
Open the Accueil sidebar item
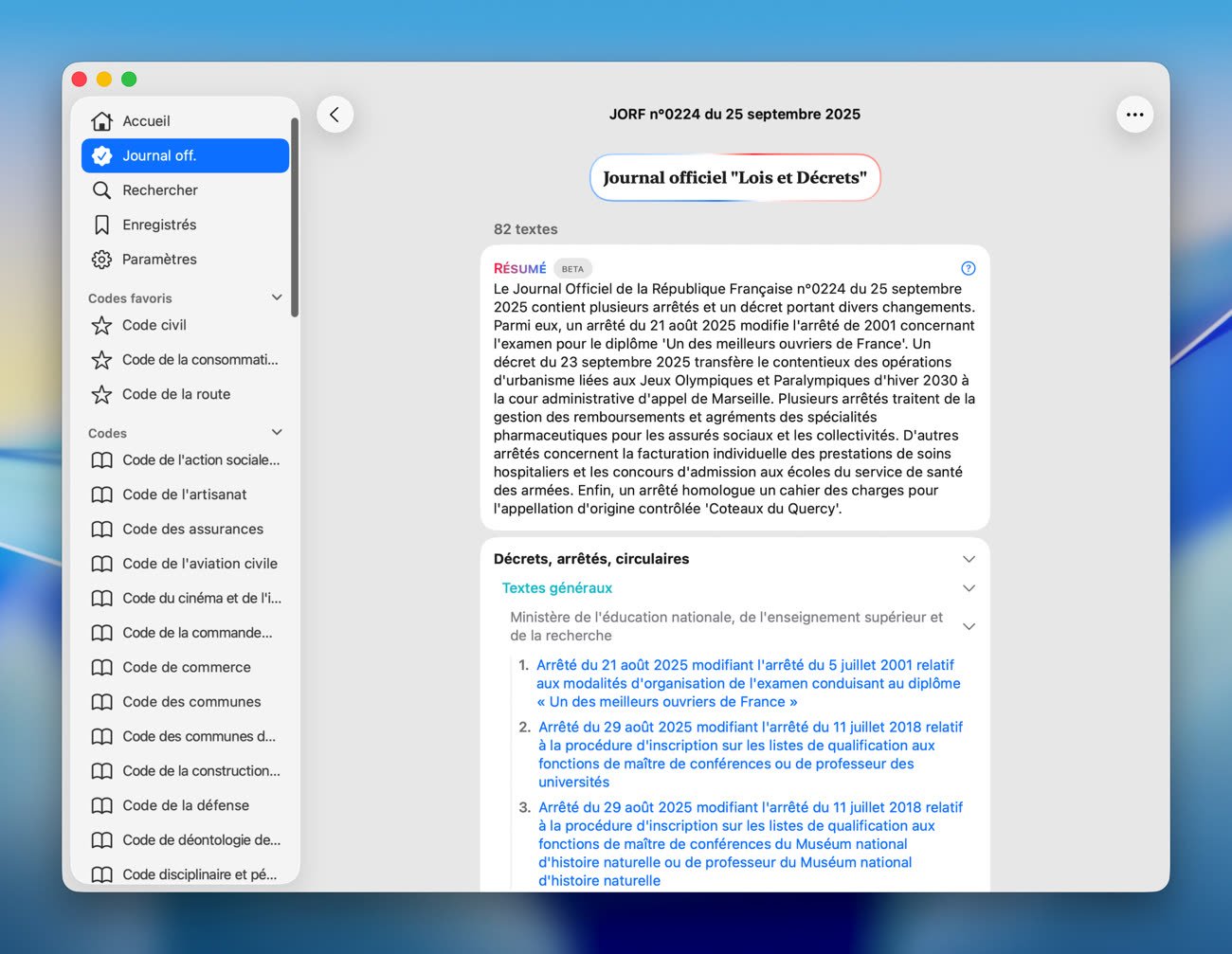(185, 121)
